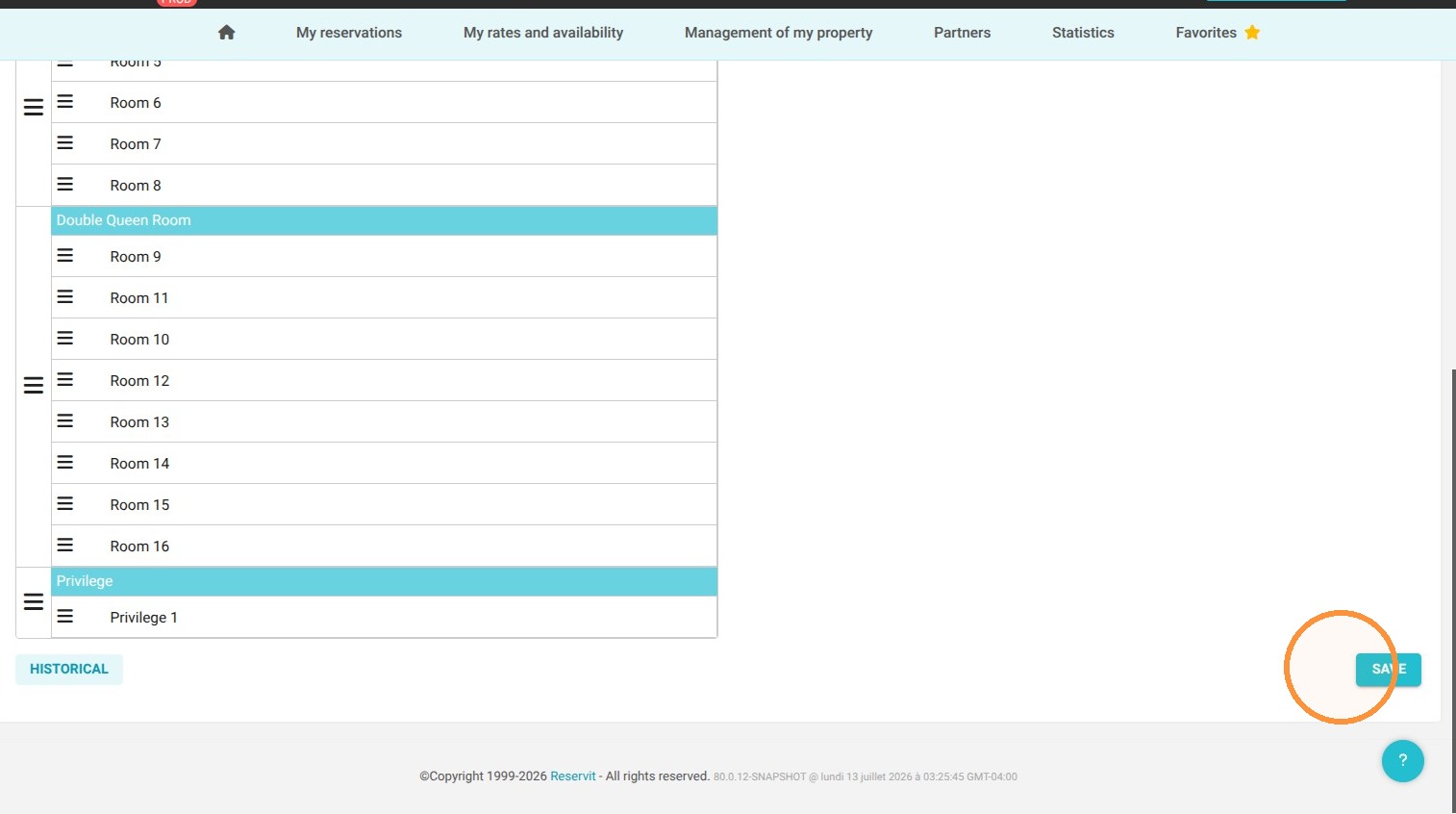Grab the drag handle for Room 10
Image resolution: width=1456 pixels, height=814 pixels.
pos(65,338)
